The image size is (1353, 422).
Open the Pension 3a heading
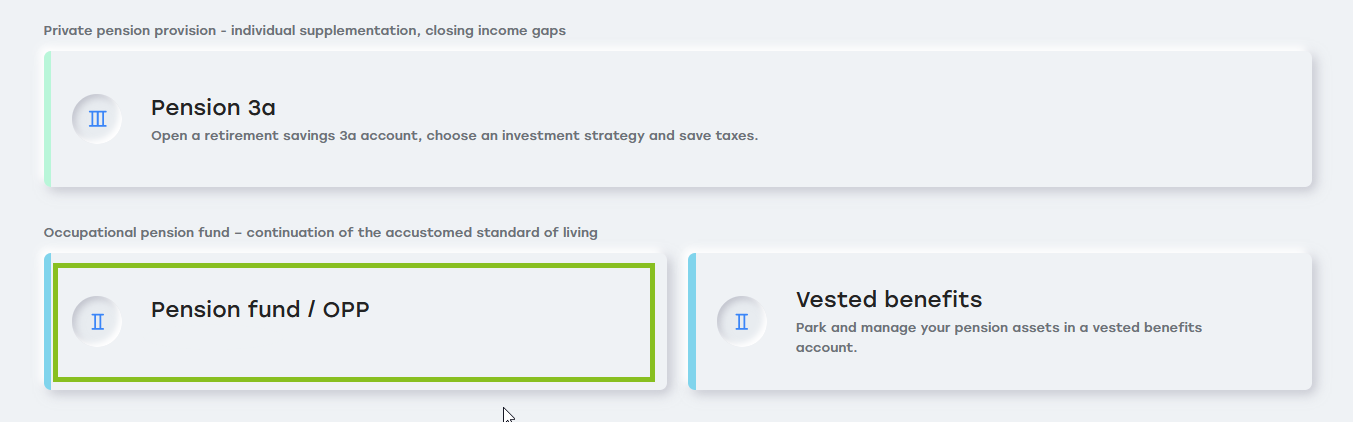coord(212,107)
